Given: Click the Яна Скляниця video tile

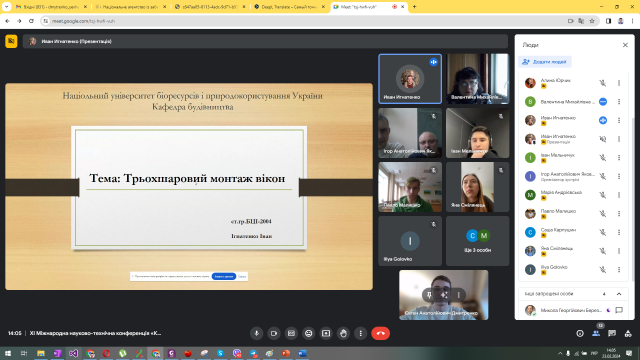Looking at the screenshot, I should click(478, 187).
